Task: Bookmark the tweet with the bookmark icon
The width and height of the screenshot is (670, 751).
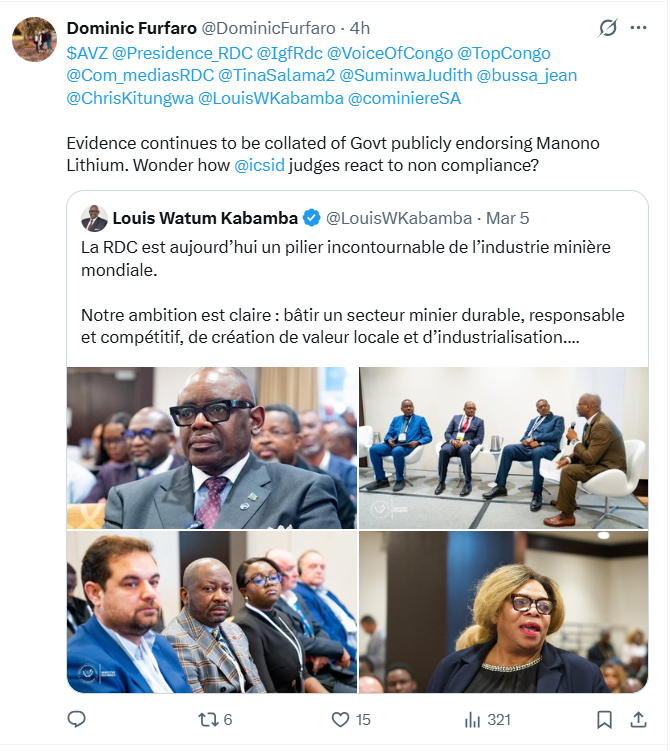Action: (604, 720)
